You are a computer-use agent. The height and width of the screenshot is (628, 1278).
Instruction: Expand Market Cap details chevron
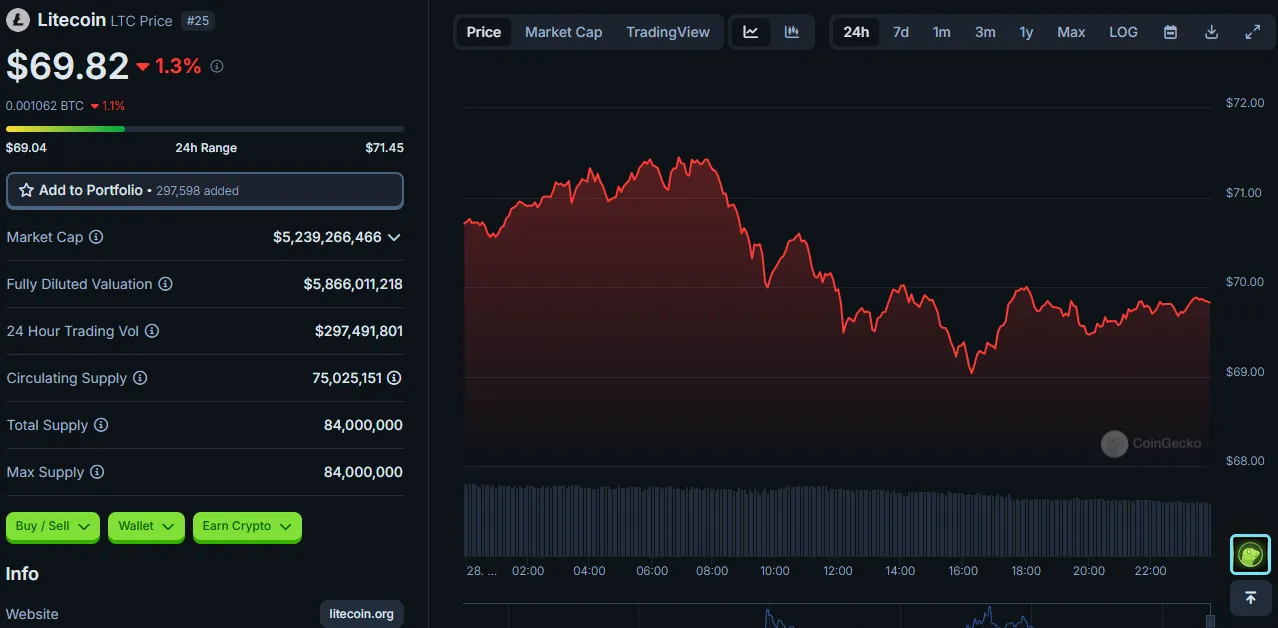394,238
